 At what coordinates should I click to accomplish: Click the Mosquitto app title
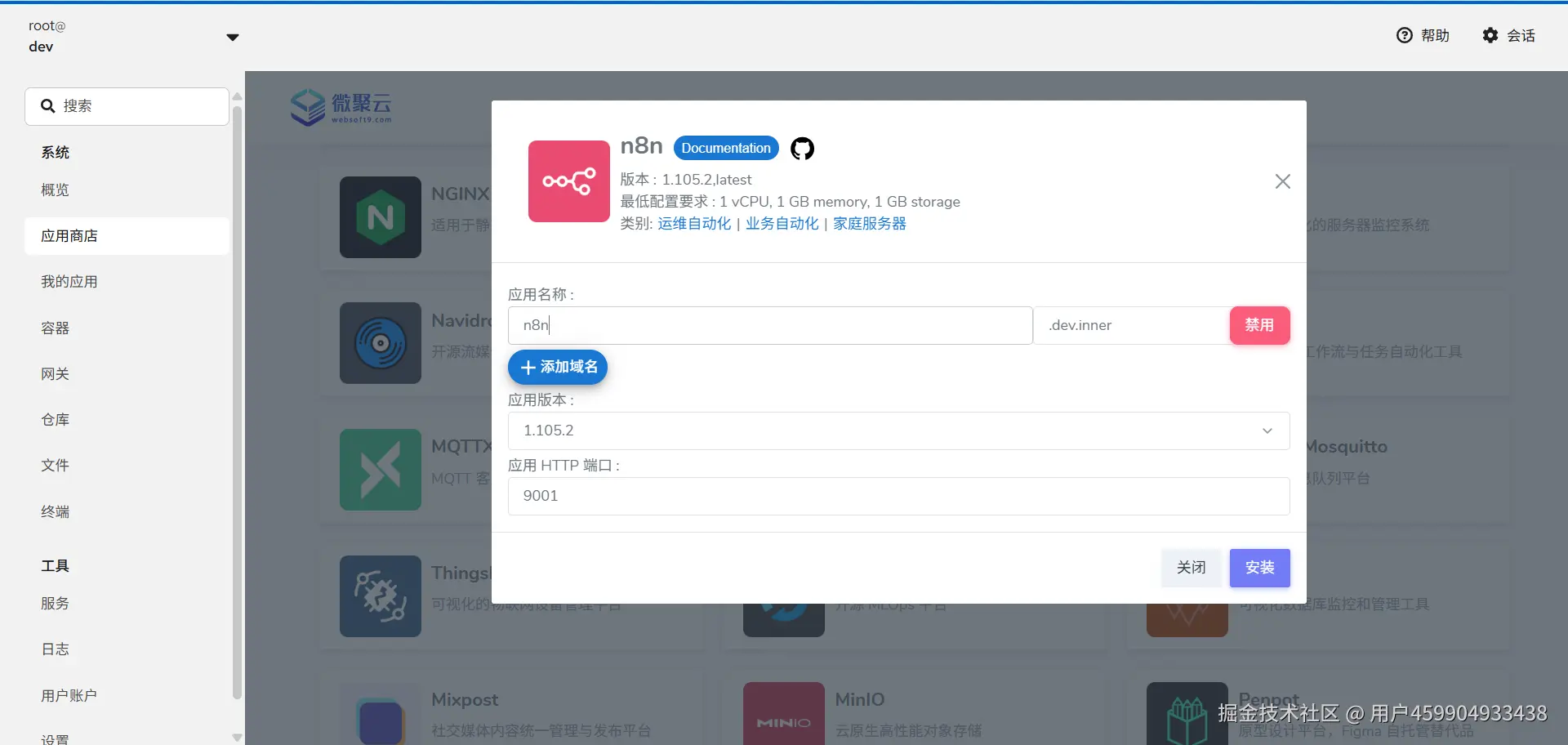pyautogui.click(x=1346, y=447)
